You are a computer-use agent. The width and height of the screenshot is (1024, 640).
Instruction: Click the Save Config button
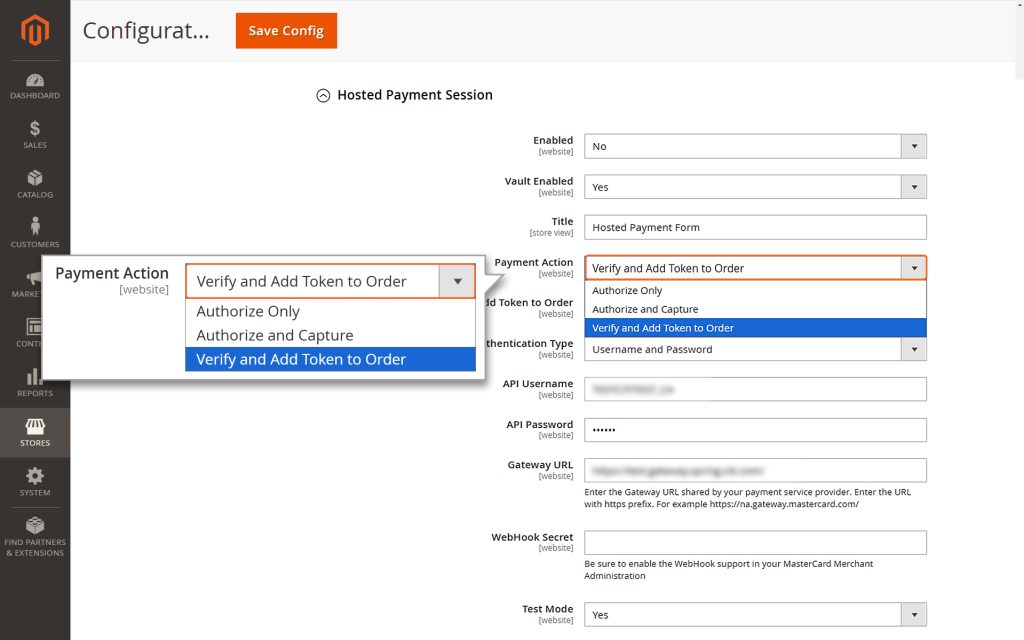[286, 31]
